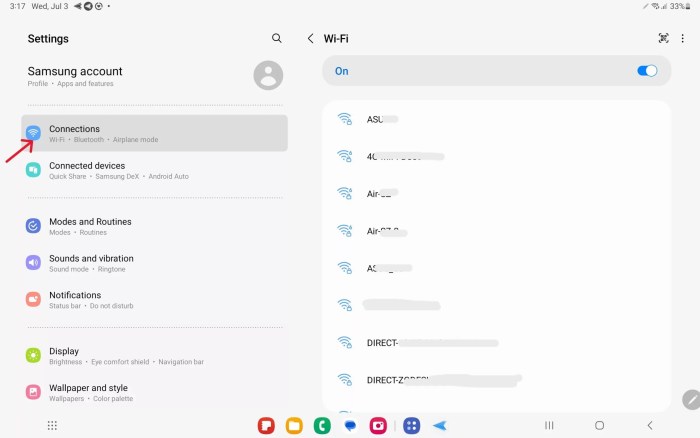The image size is (700, 438).
Task: Tap the Recents navigation button
Action: [549, 425]
